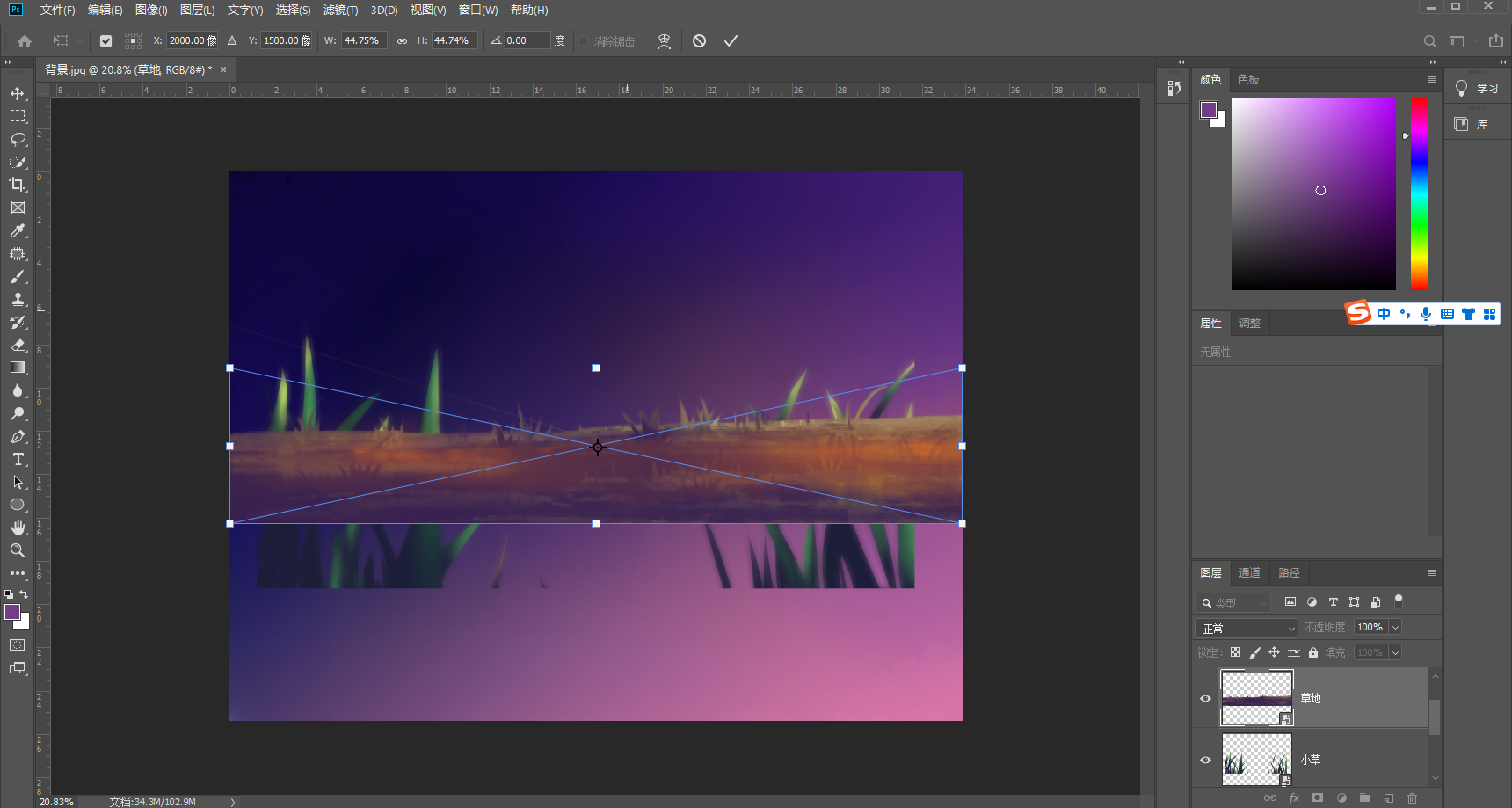The image size is (1512, 808).
Task: Open the 文件(F) menu
Action: pos(57,11)
